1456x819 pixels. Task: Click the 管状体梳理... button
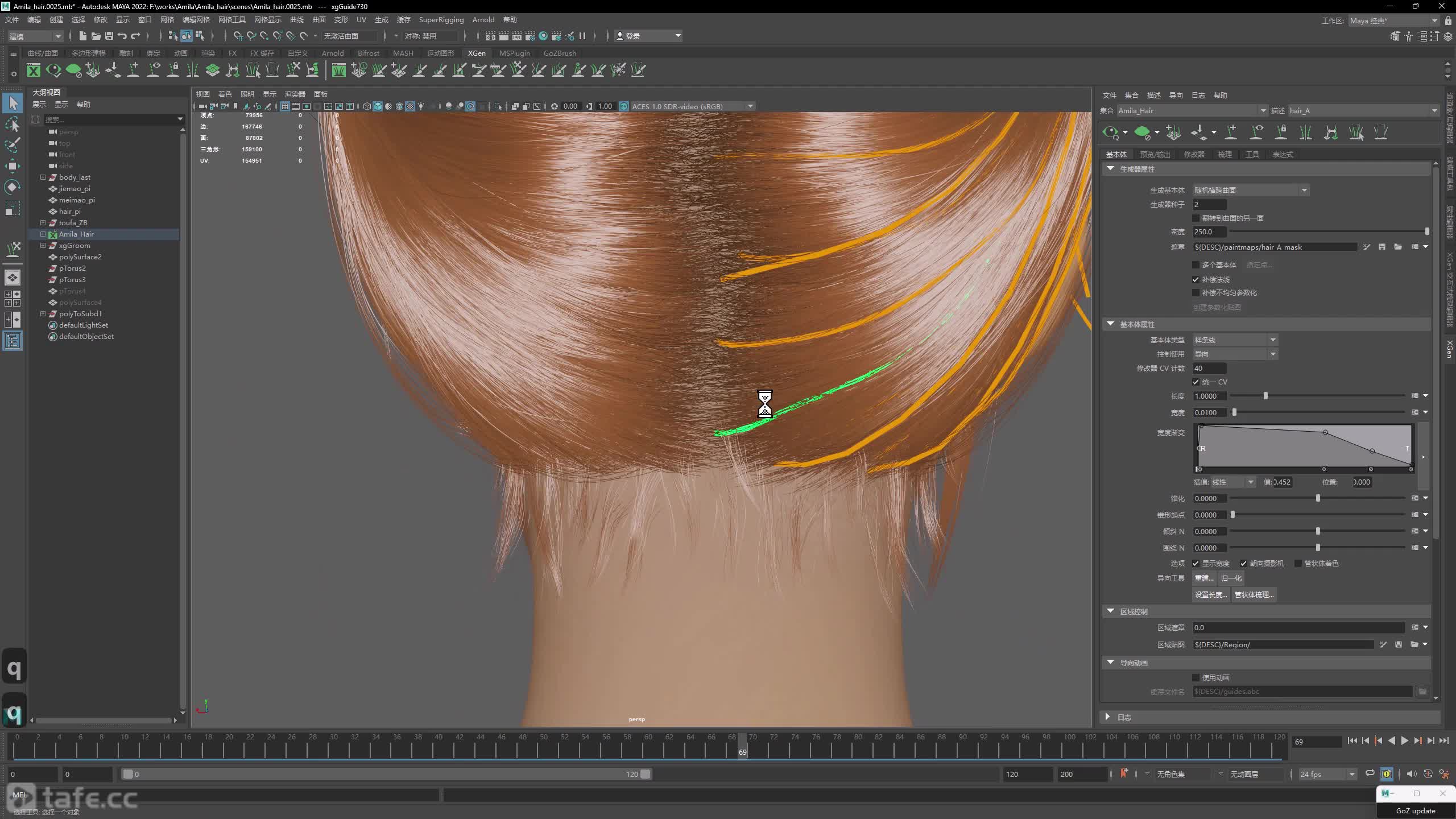point(1254,595)
